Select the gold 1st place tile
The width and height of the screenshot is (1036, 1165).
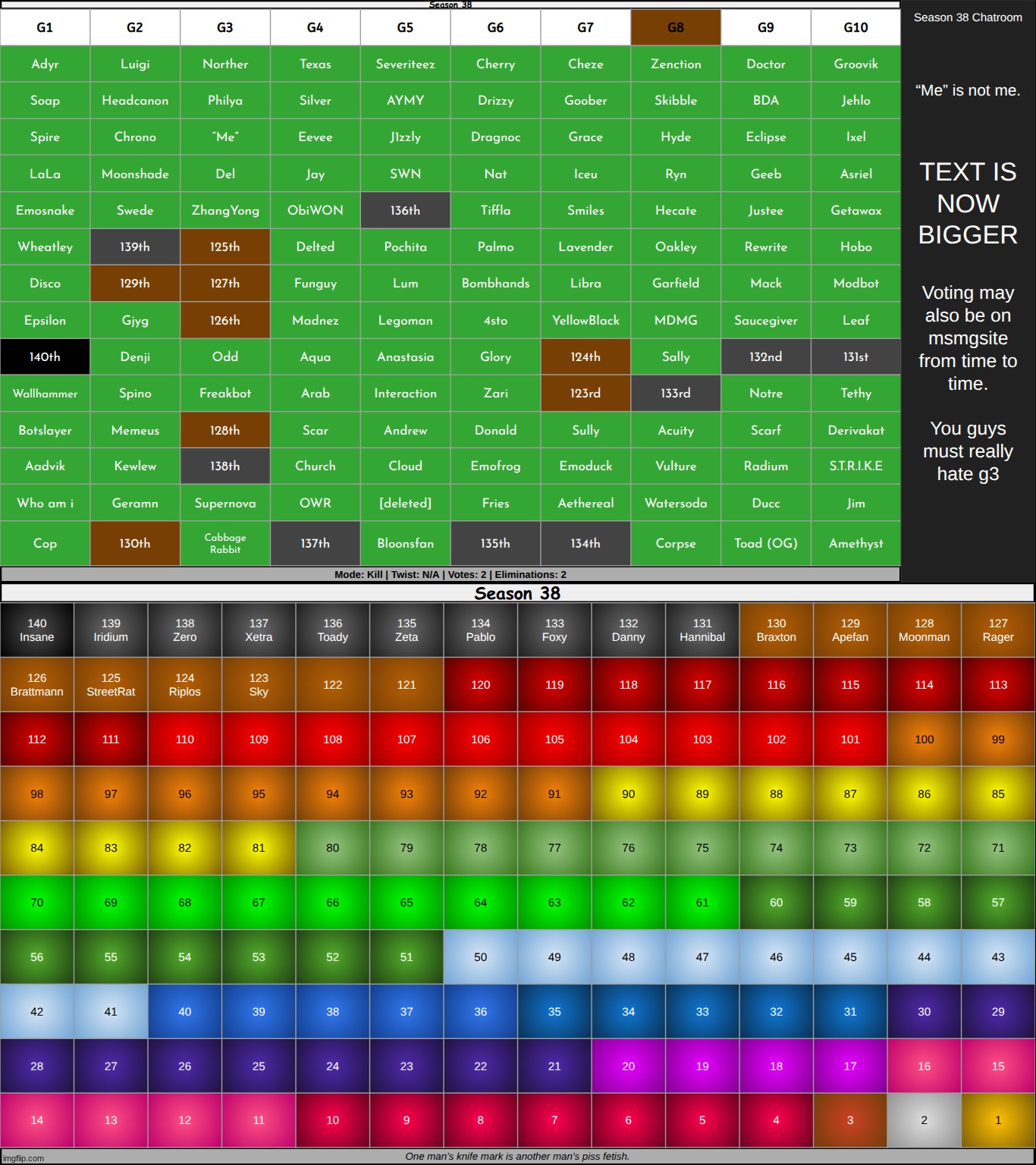pos(997,1120)
